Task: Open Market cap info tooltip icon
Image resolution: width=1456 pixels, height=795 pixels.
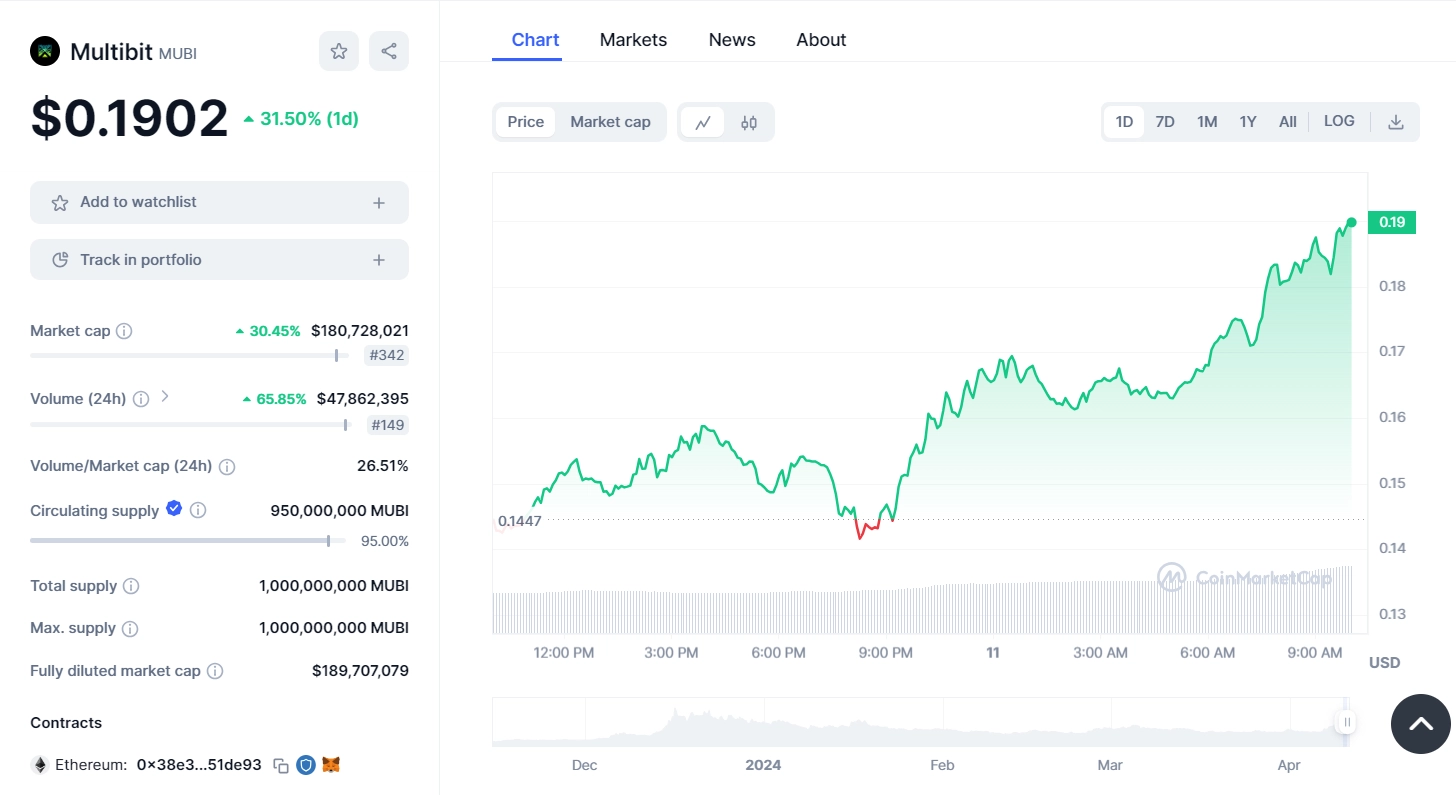Action: tap(124, 331)
